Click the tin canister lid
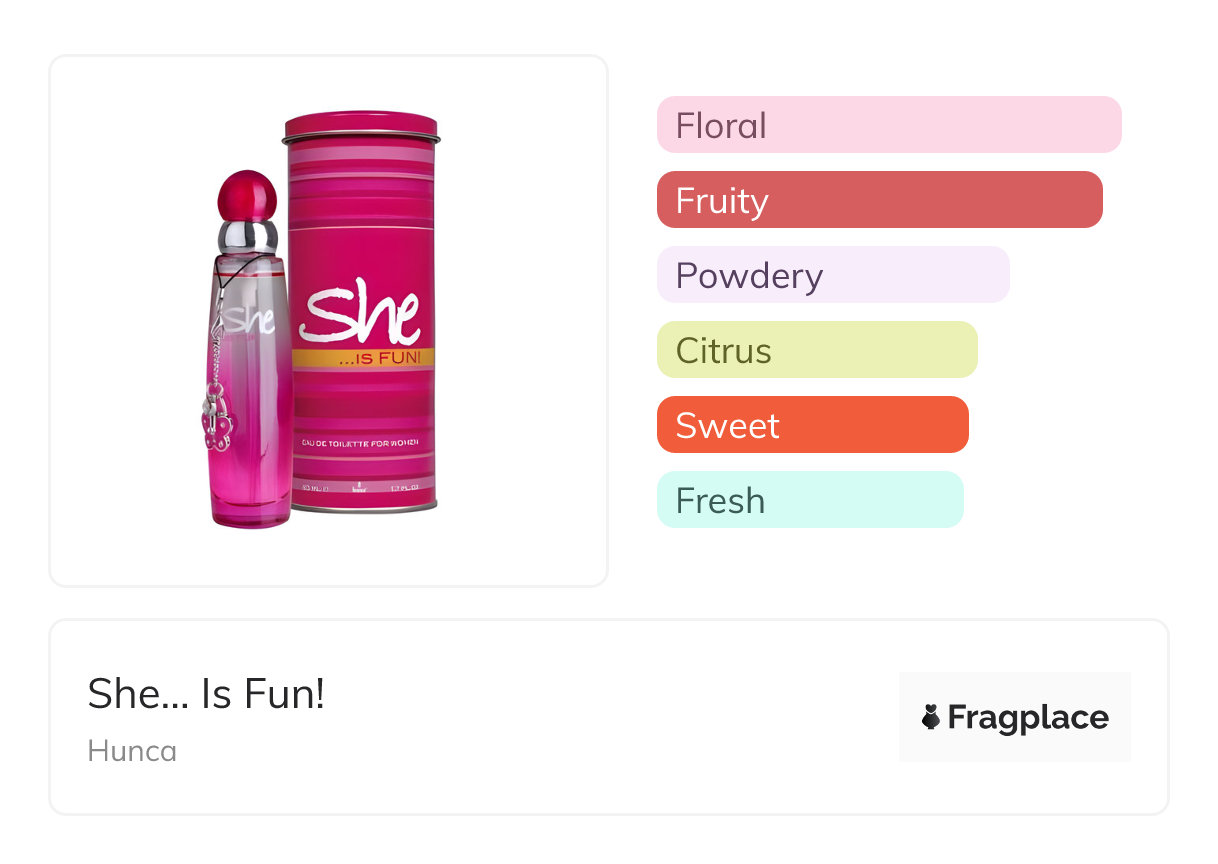 point(361,127)
